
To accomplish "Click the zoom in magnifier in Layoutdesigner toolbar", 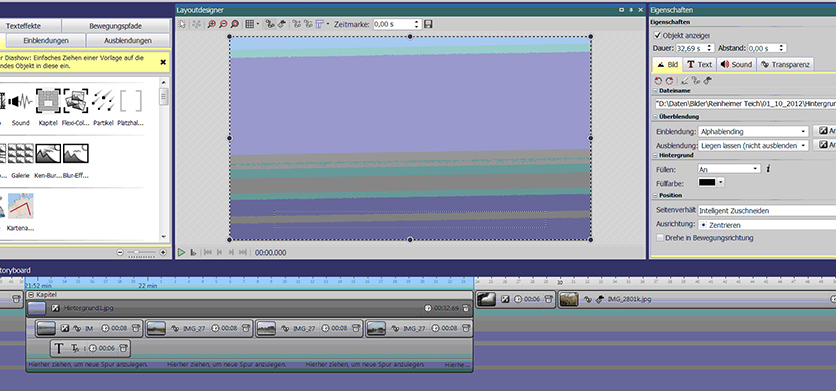I will 212,24.
